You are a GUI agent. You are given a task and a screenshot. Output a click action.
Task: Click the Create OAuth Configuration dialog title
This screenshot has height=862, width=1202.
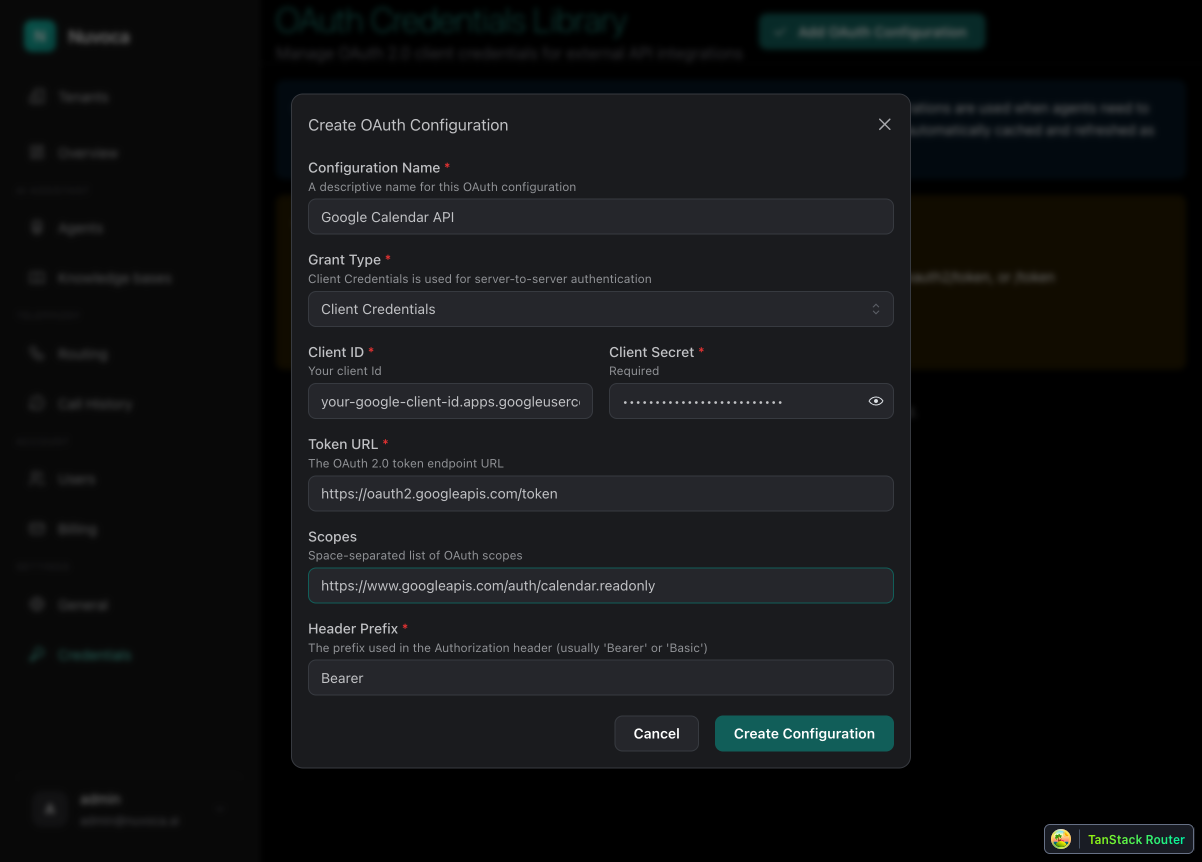point(408,125)
